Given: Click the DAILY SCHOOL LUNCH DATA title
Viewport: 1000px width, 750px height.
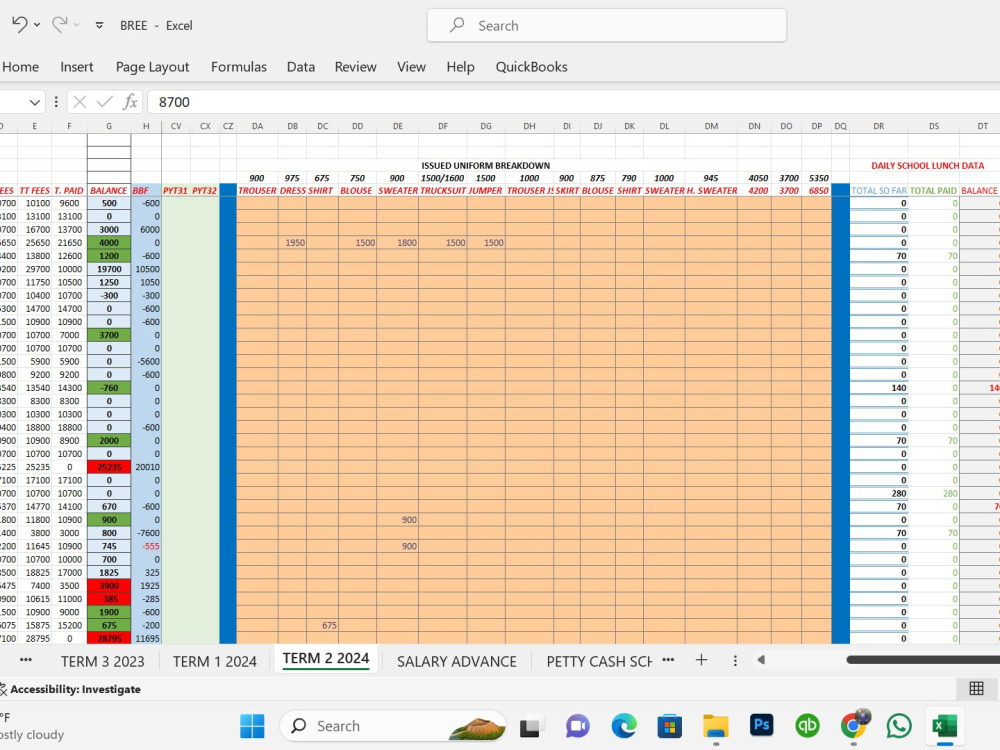Looking at the screenshot, I should pos(927,166).
